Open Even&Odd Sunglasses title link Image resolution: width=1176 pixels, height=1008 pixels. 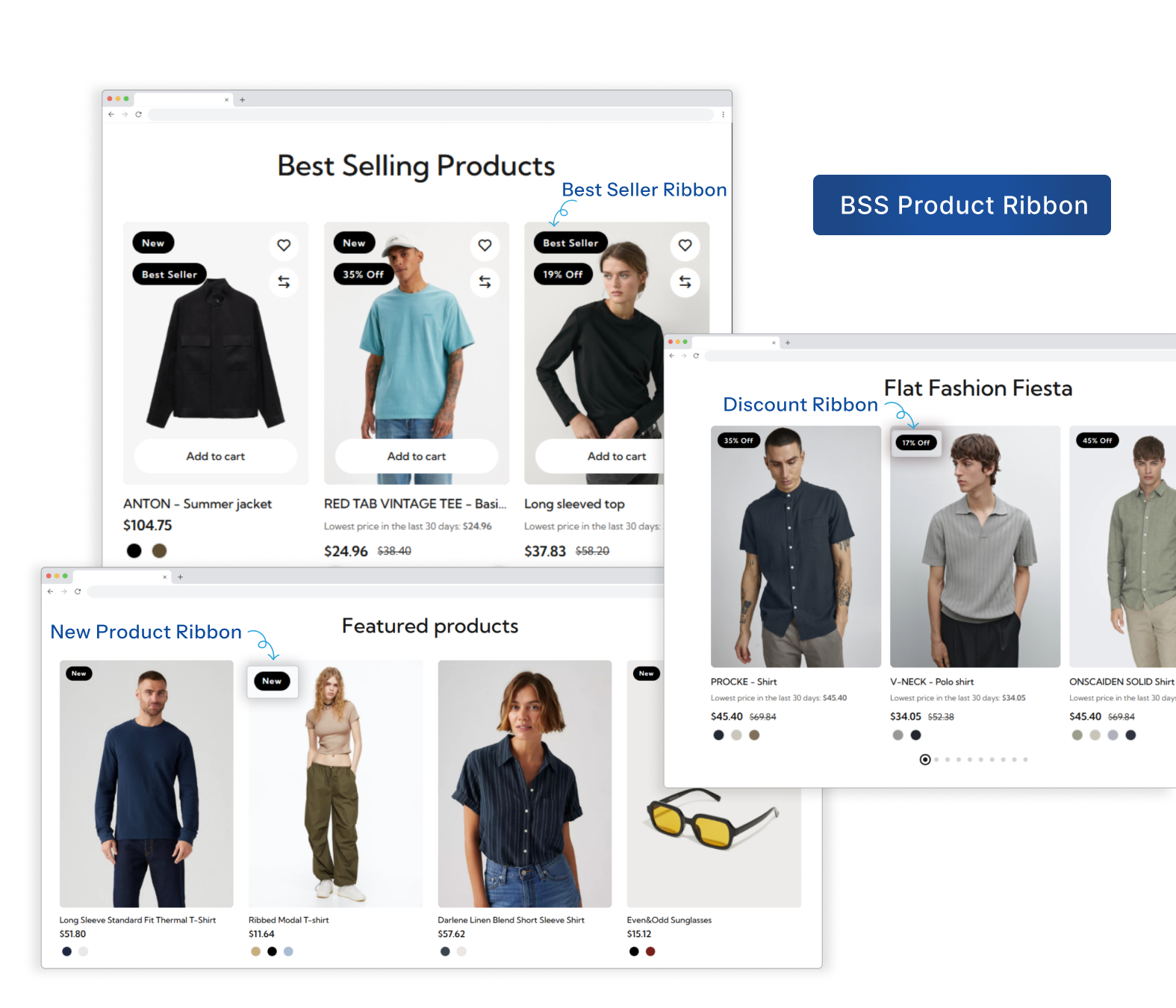coord(669,920)
